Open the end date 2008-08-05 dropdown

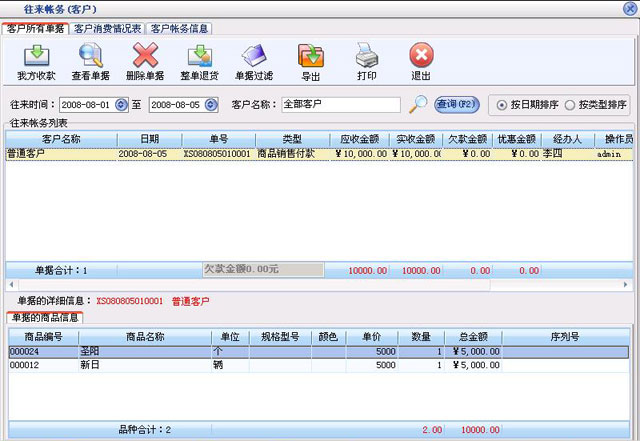click(210, 104)
